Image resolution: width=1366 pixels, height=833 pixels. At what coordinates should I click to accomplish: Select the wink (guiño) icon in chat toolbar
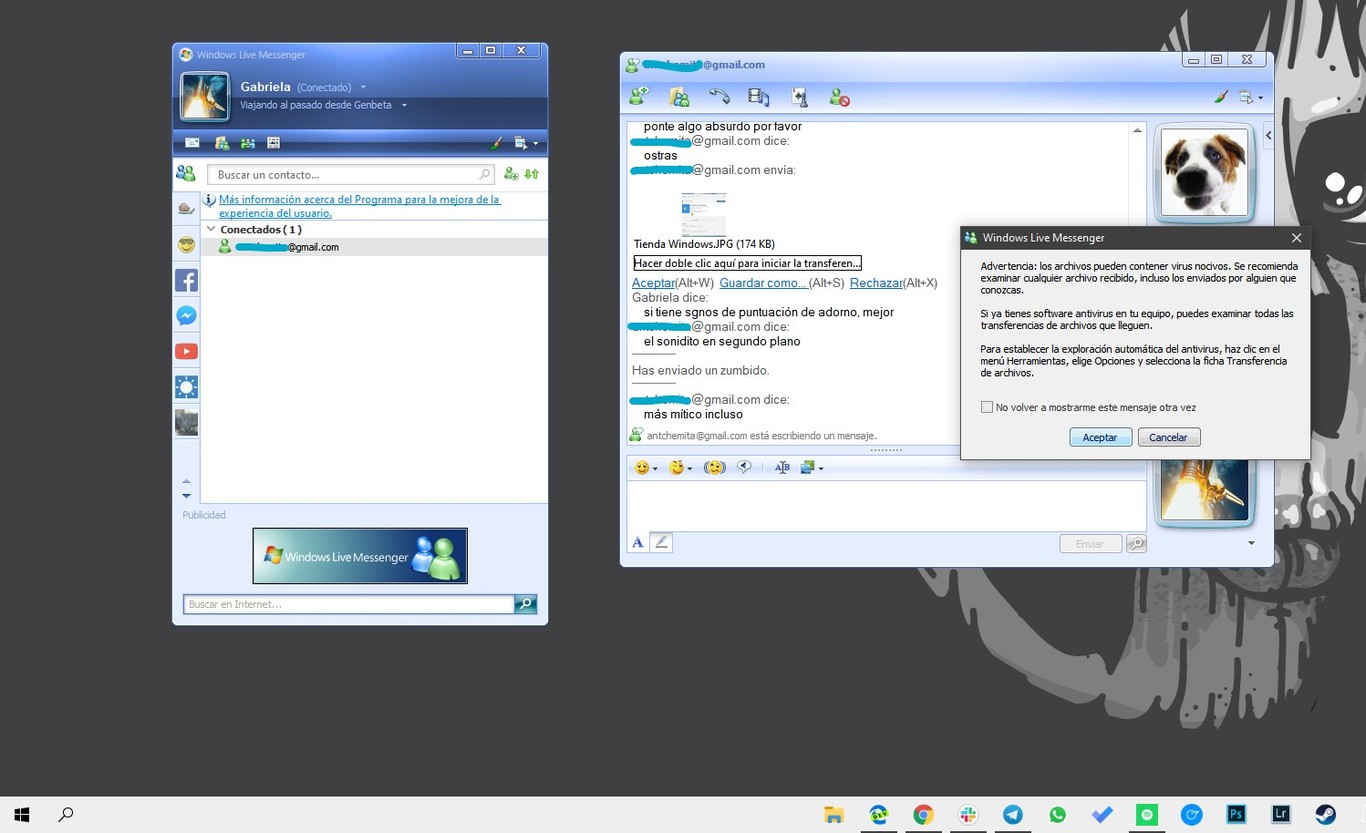point(677,467)
